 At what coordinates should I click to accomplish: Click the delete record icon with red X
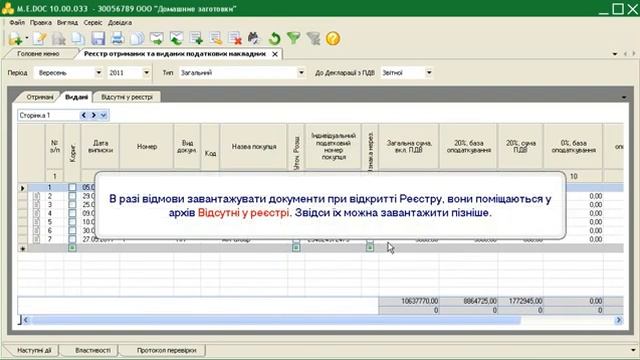click(235, 39)
